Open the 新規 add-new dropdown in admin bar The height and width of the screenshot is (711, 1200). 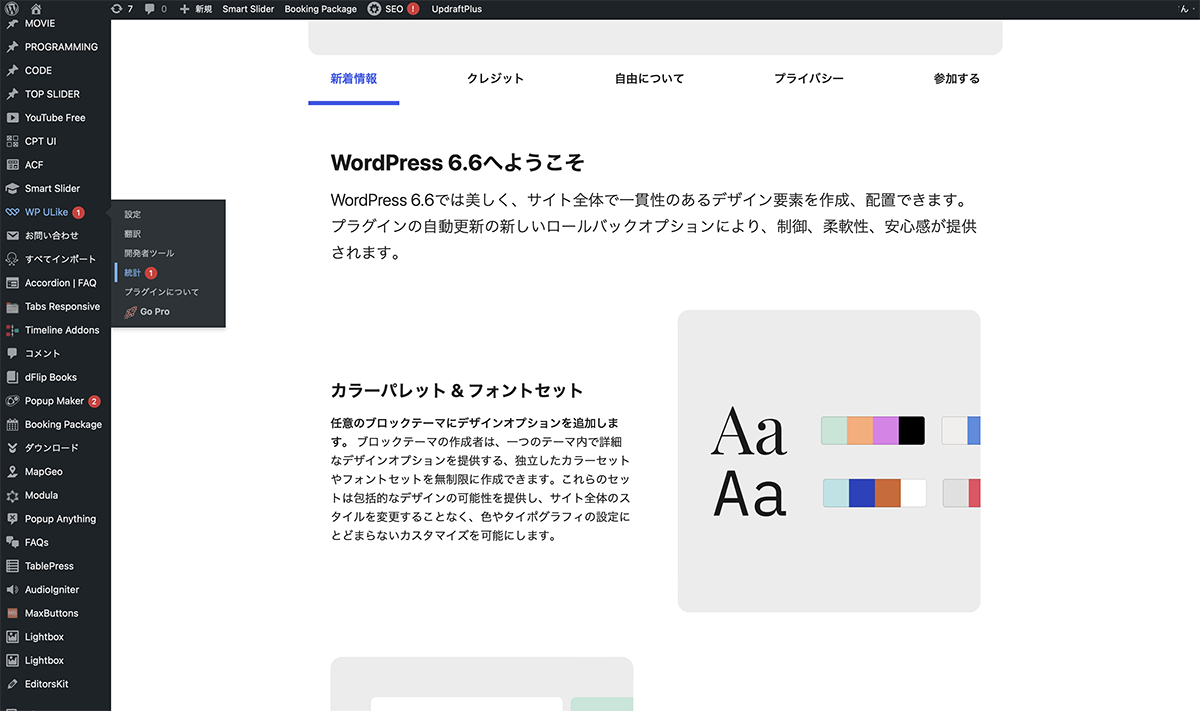click(196, 9)
